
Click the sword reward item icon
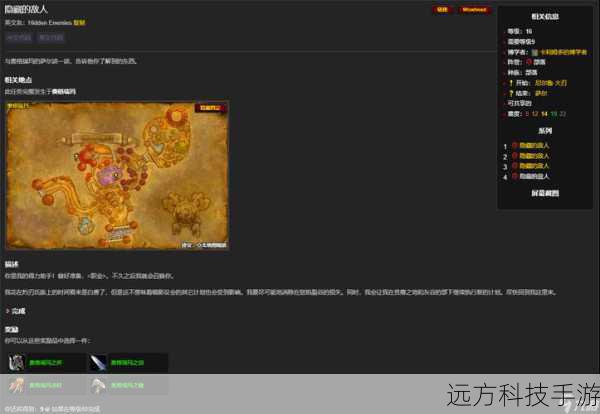pyautogui.click(x=98, y=362)
